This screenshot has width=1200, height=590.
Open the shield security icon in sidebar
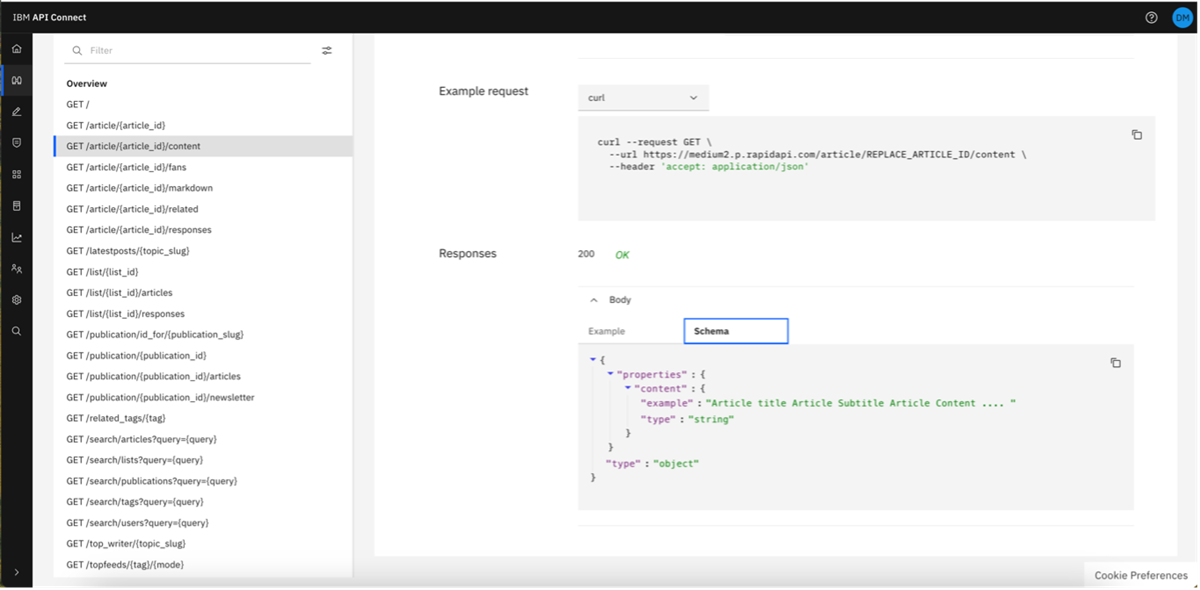[16, 143]
